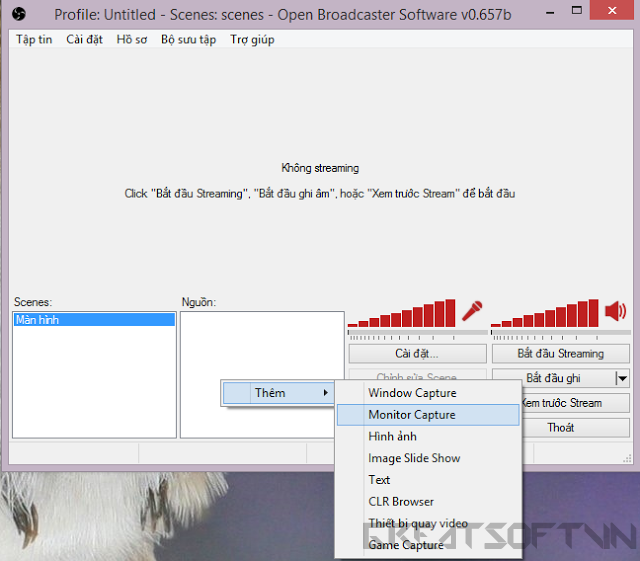Expand the Thêm context menu item
The image size is (640, 561).
tap(278, 393)
